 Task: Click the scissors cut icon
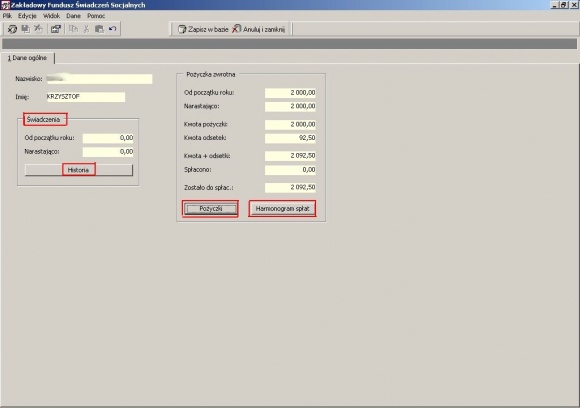coord(87,29)
